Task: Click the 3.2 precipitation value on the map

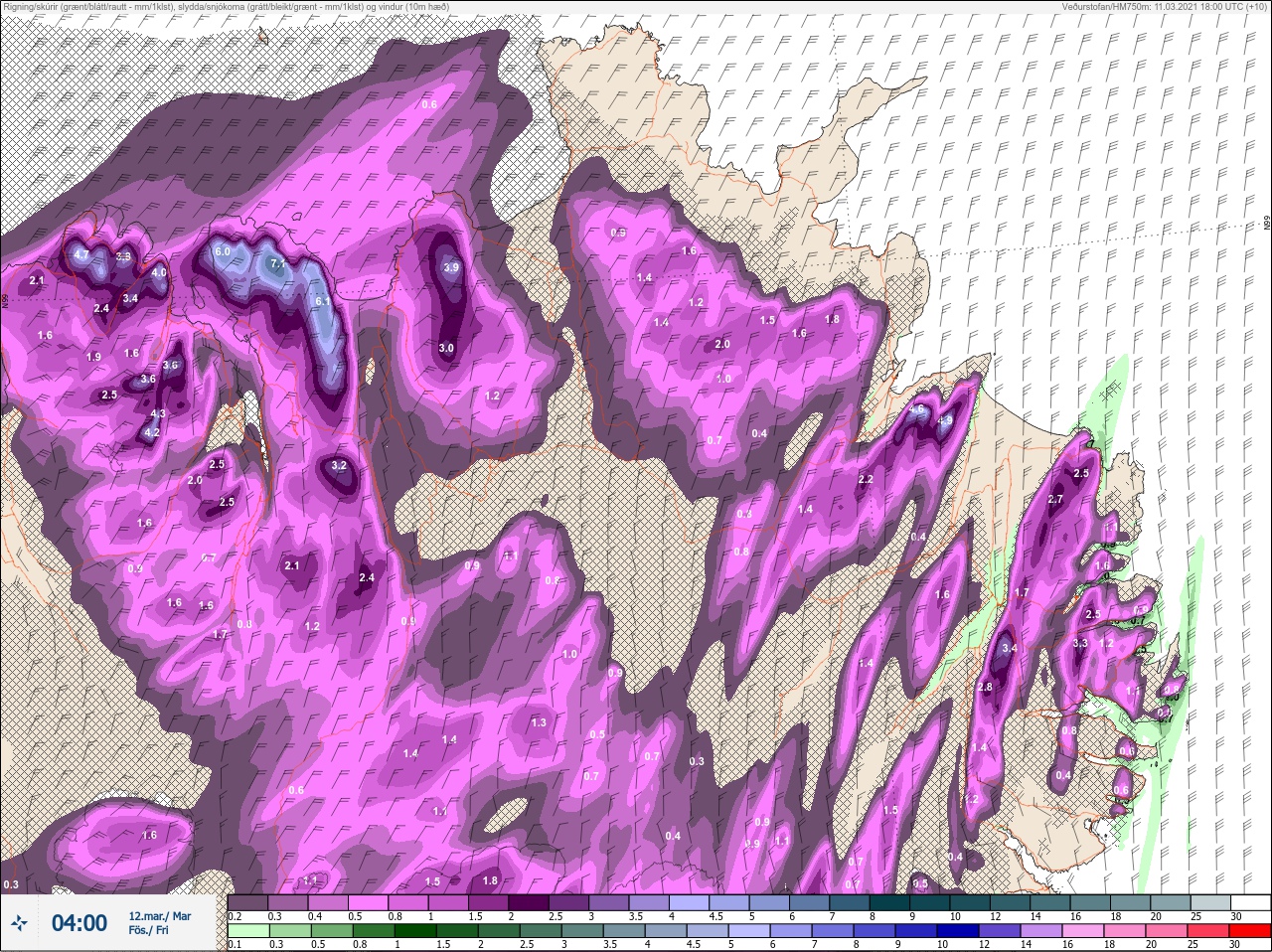Action: coord(339,465)
